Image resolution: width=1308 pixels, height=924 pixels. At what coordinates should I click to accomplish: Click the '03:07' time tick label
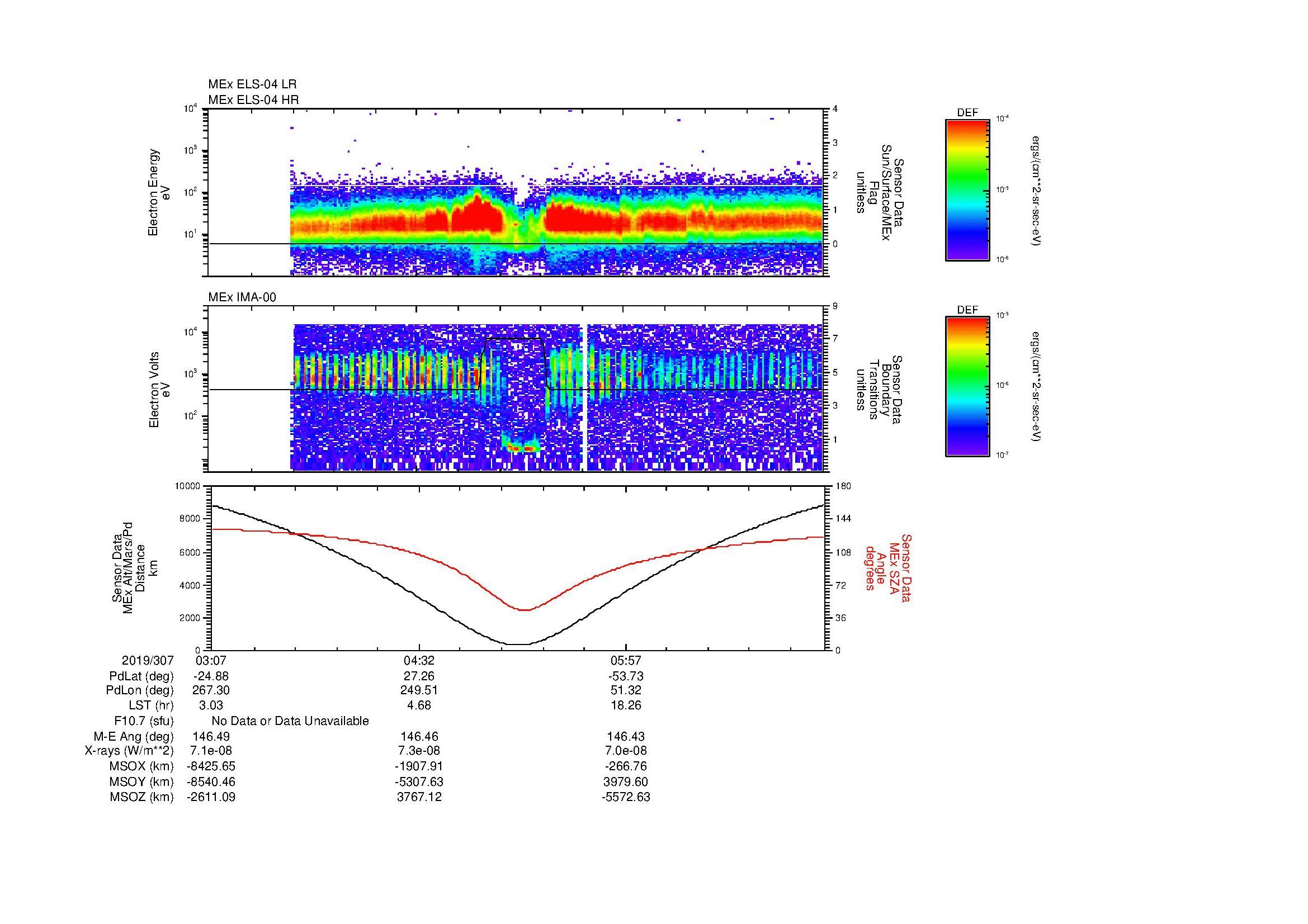(211, 660)
